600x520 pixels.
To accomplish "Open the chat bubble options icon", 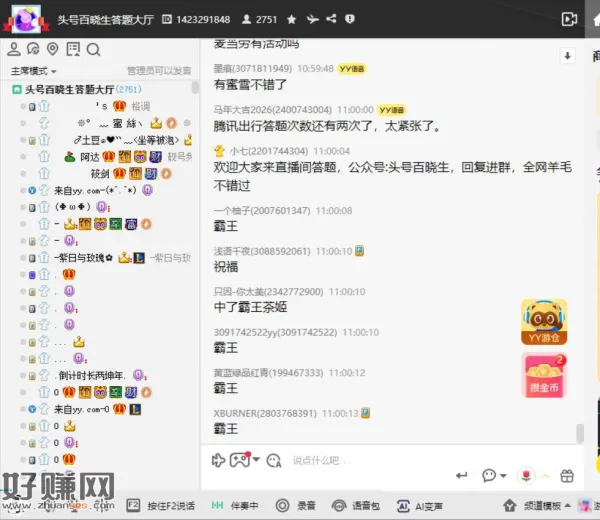I will click(x=489, y=476).
